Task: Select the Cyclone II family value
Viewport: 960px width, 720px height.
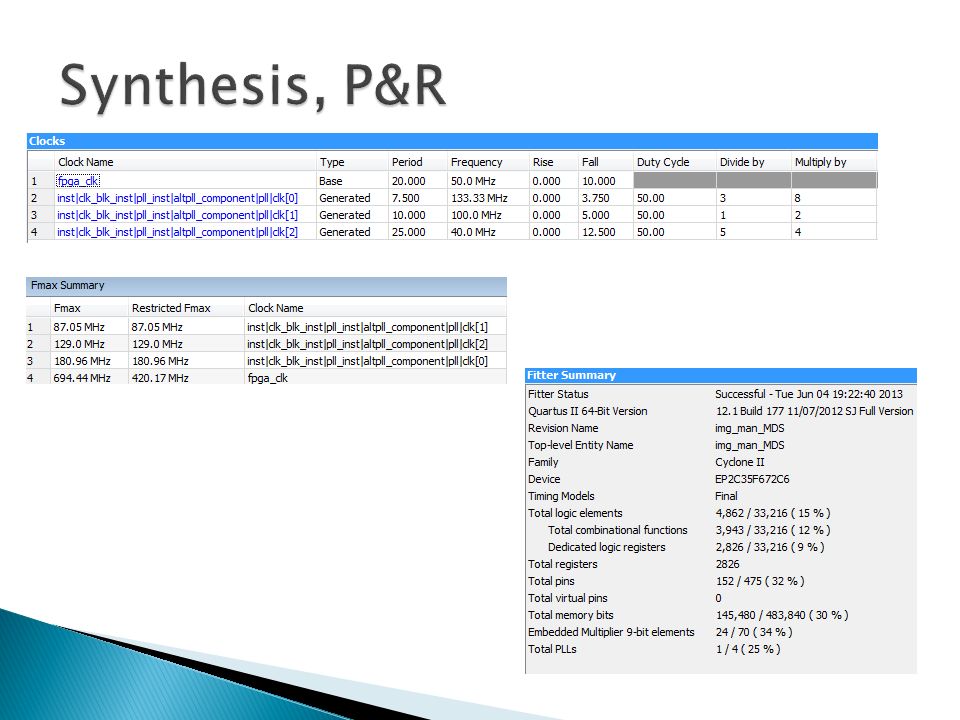Action: coord(740,463)
